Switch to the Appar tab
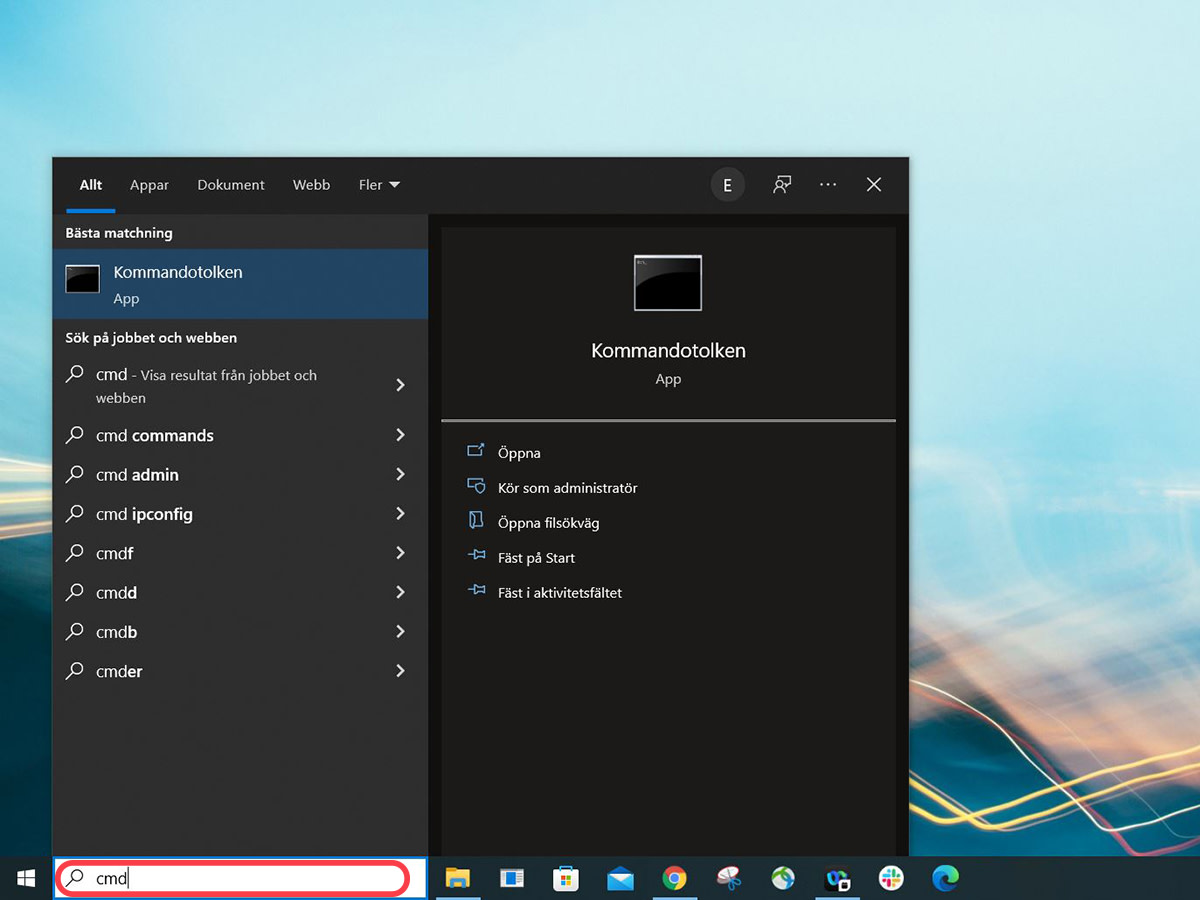 click(x=149, y=185)
